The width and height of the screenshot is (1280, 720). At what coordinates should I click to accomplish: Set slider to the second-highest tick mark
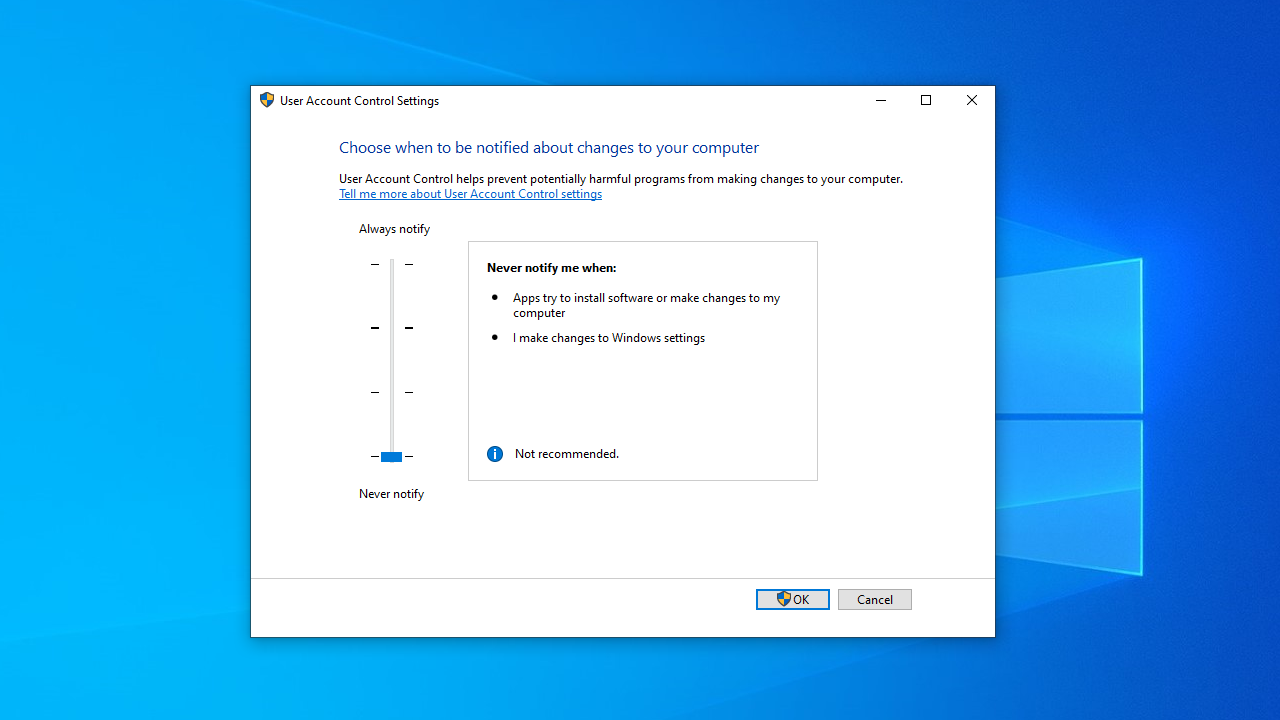click(392, 328)
